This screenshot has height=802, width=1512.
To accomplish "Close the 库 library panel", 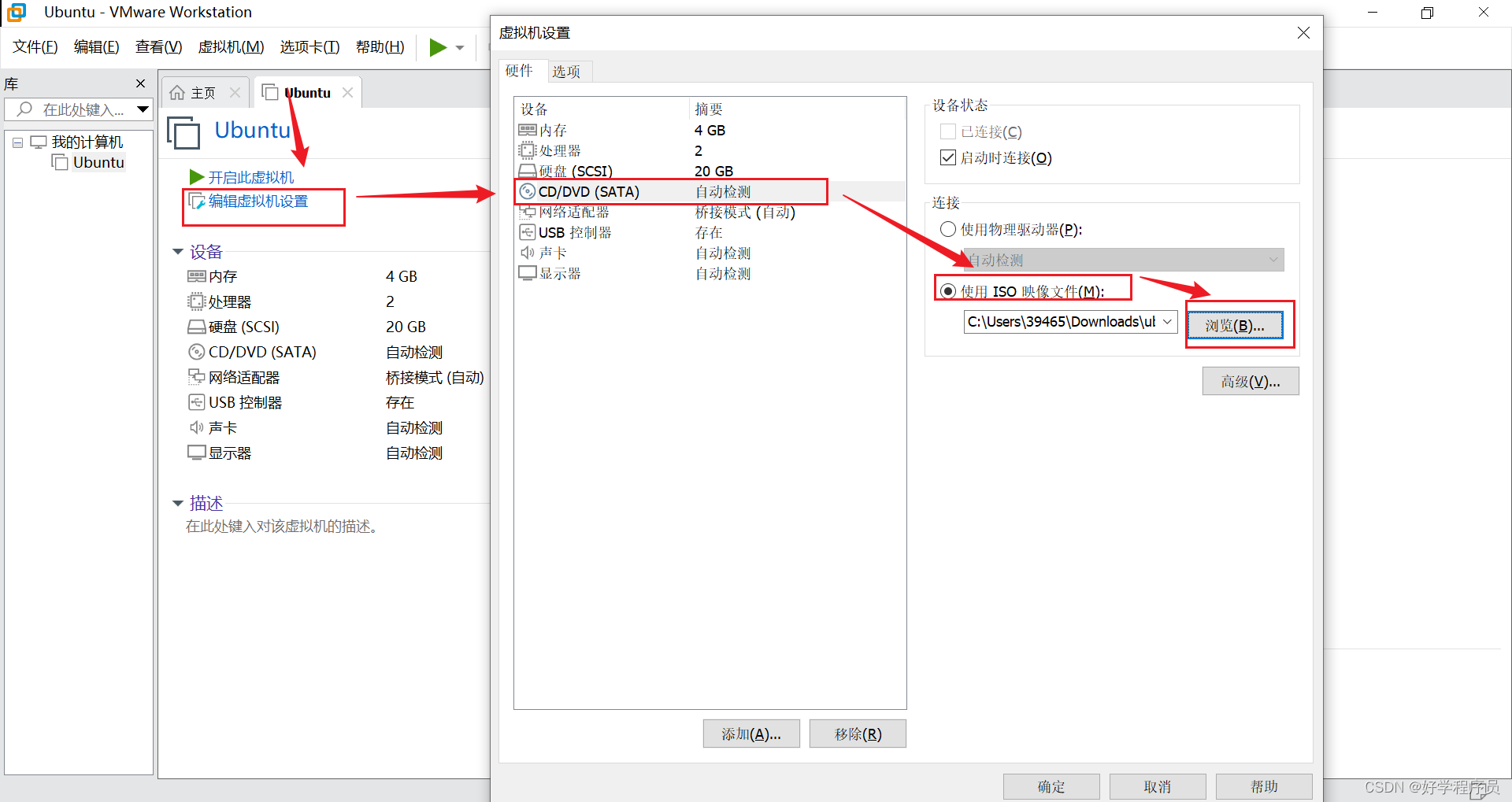I will point(141,83).
